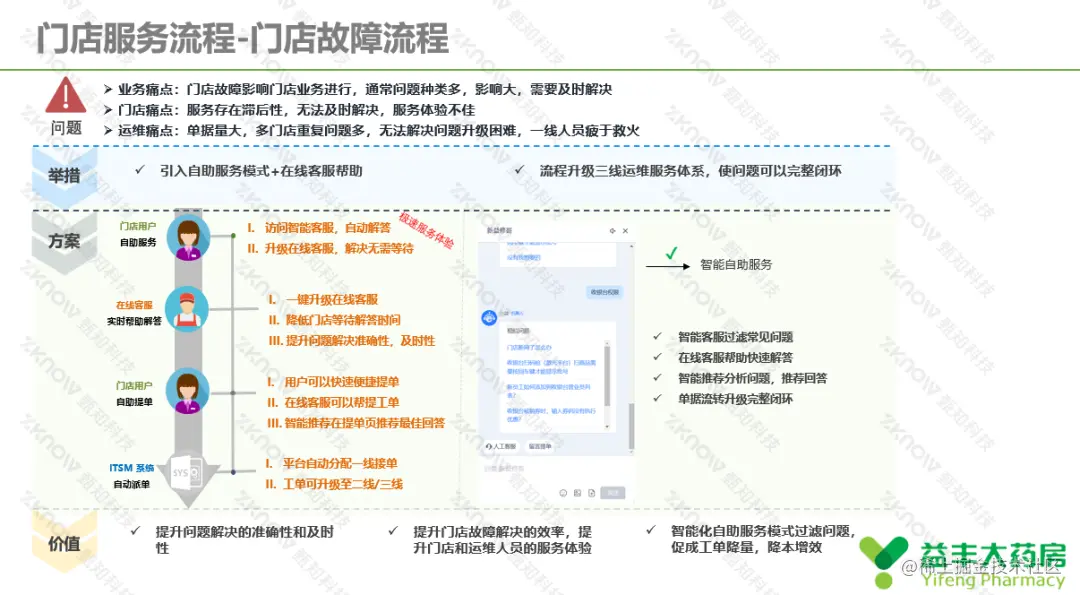
Task: Click the text 一键升级在线客服
Action: point(332,299)
